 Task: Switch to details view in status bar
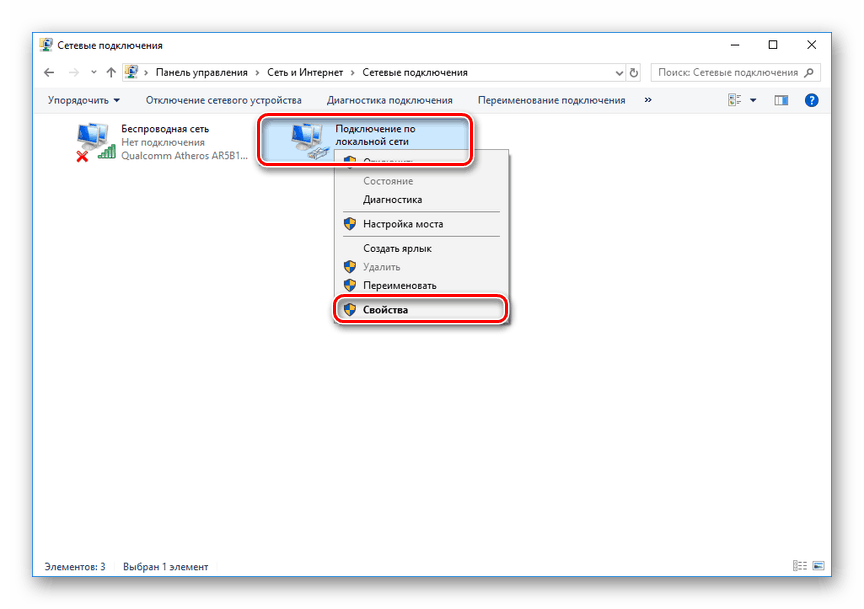pos(799,566)
